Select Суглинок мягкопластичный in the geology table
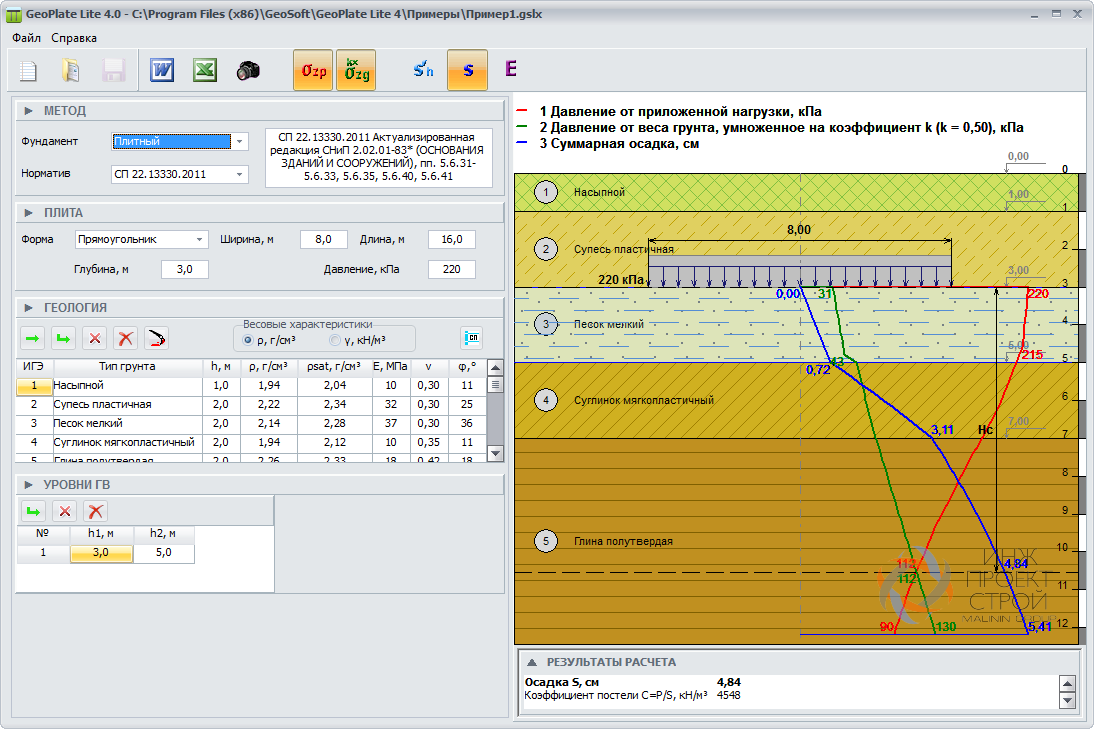 251,442
